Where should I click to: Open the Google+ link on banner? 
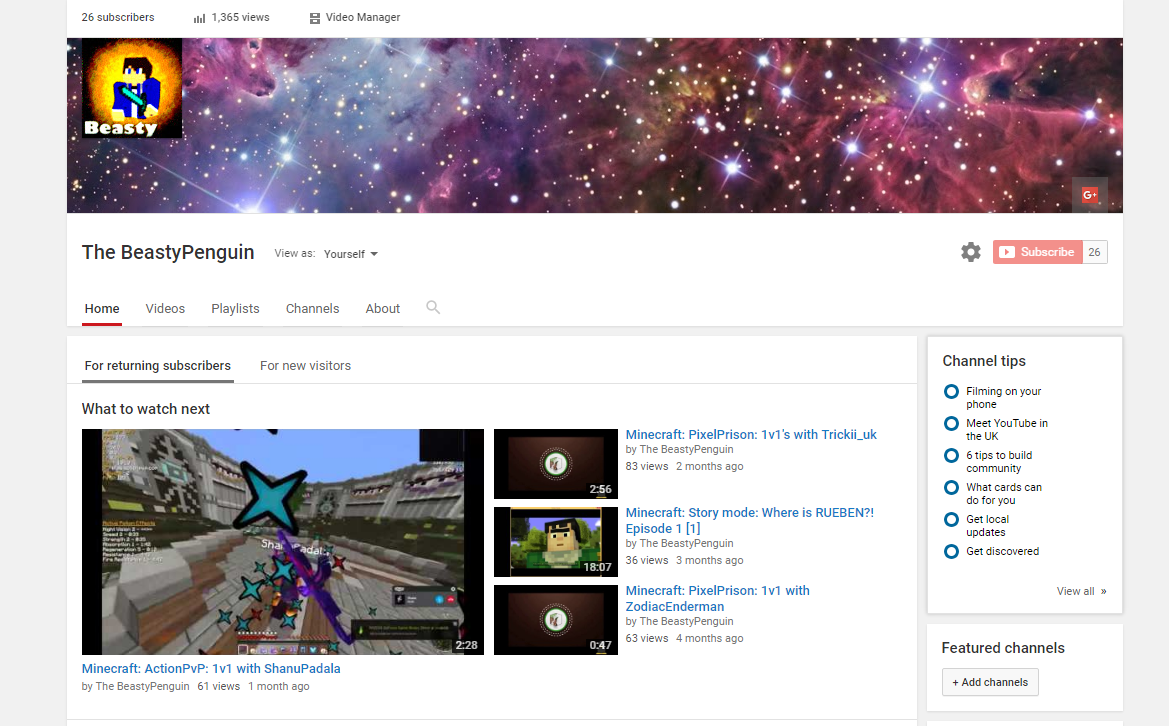pyautogui.click(x=1089, y=195)
